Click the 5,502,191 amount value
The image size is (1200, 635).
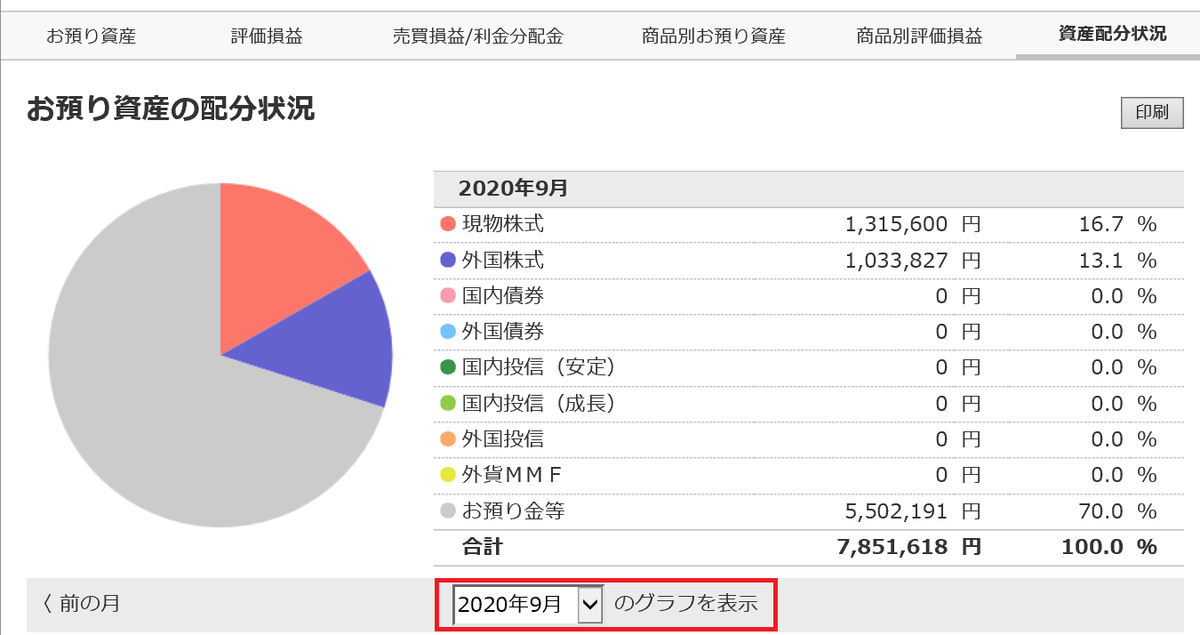point(895,511)
